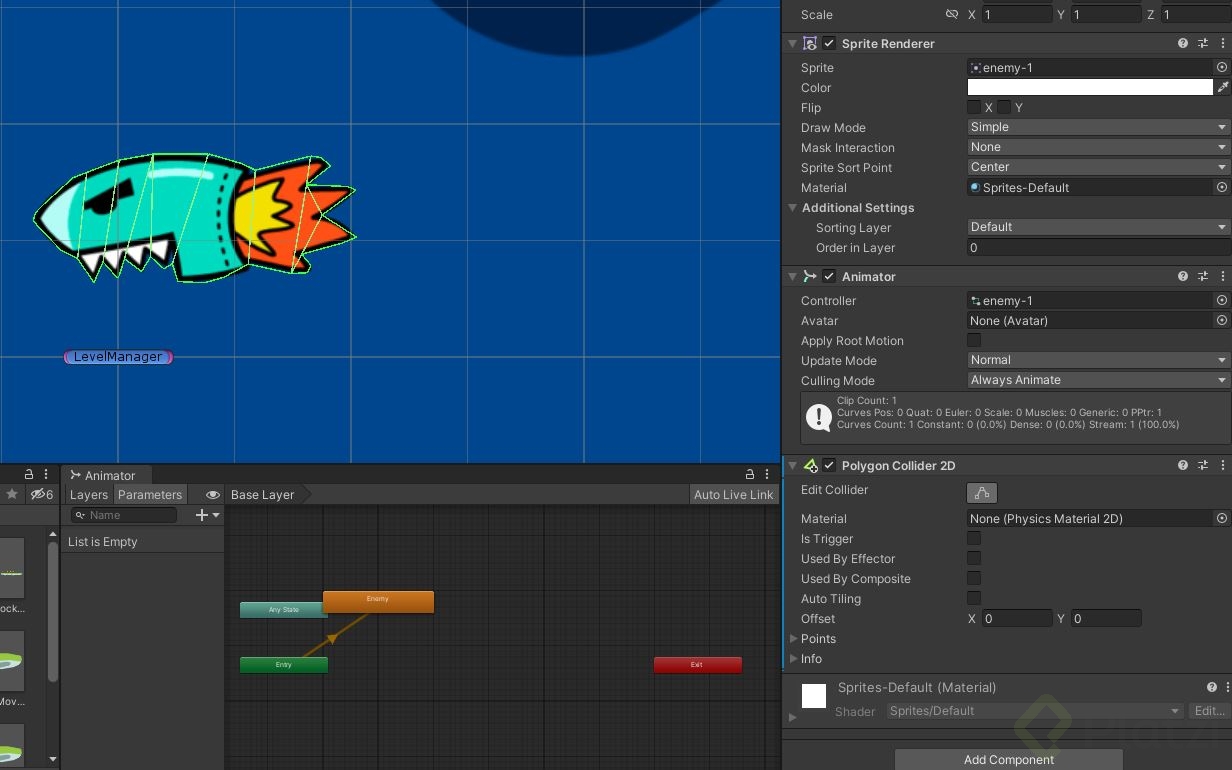Open the Shader dropdown
This screenshot has height=770, width=1232.
1034,711
